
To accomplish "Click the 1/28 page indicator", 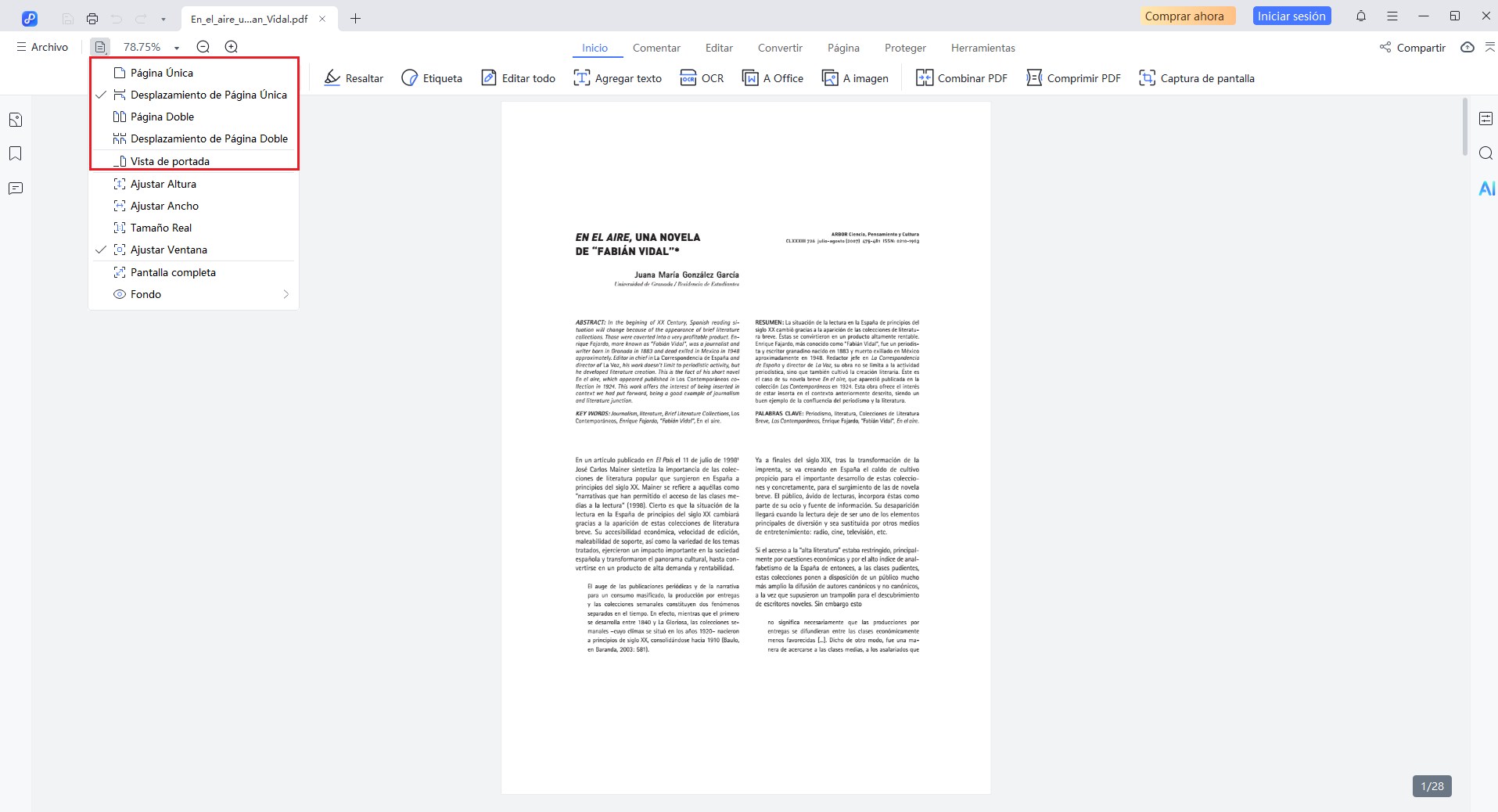I will click(1432, 786).
